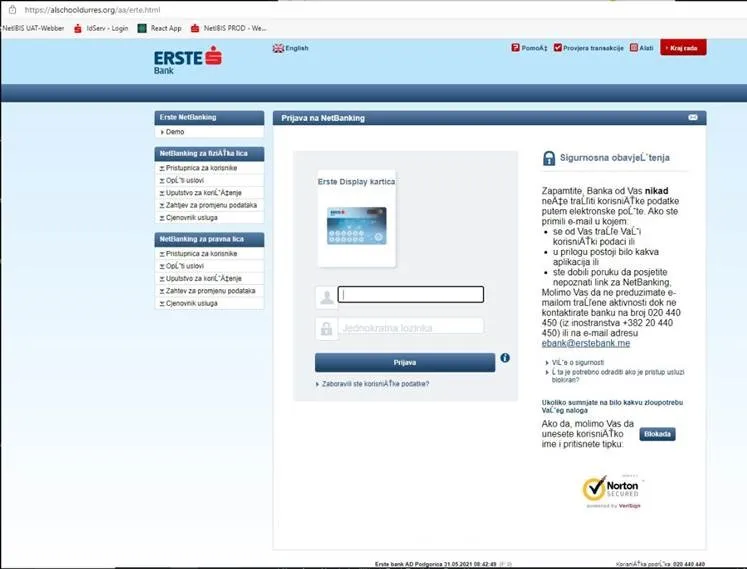Open the IdServ - Login bookmark

tap(101, 28)
